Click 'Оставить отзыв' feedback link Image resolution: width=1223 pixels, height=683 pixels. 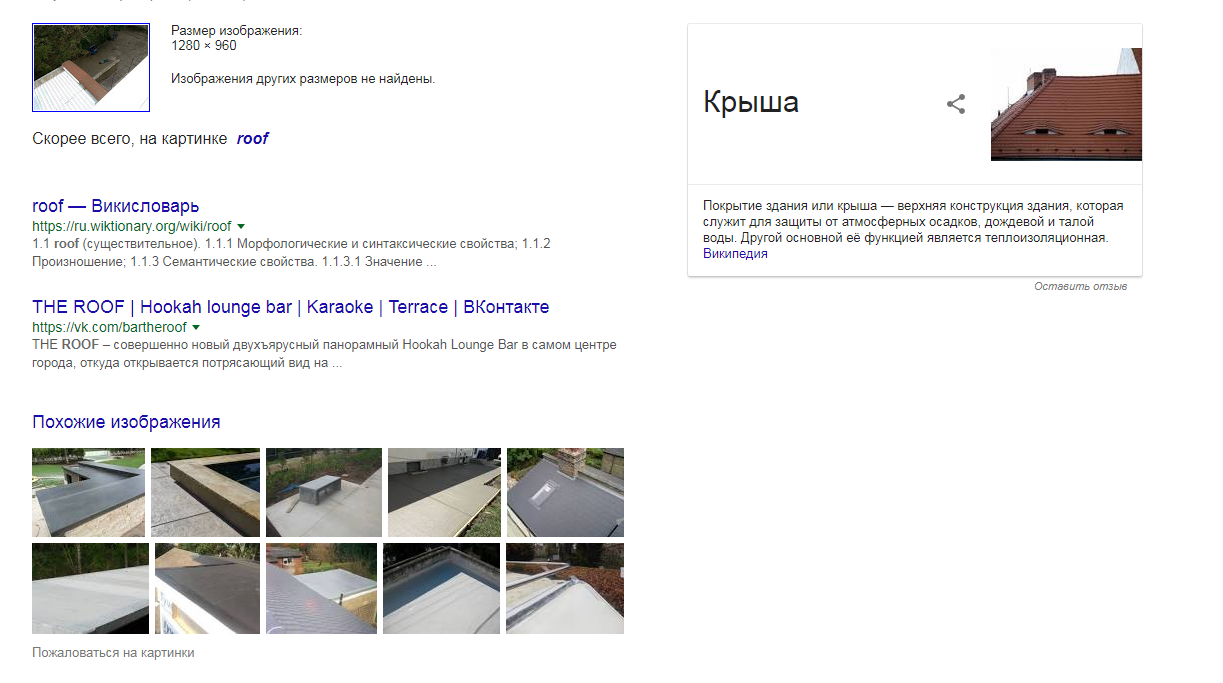pos(1081,287)
